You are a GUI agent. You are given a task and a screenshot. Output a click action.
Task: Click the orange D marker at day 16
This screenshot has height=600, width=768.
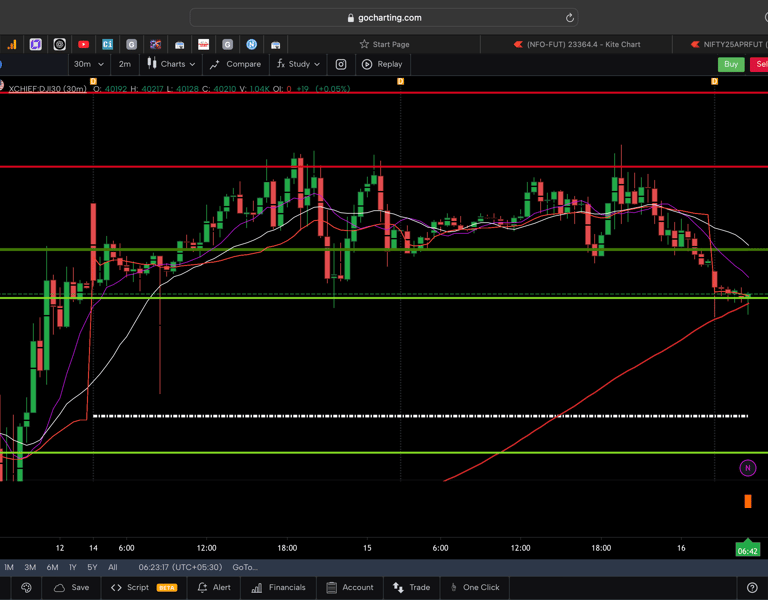[715, 81]
